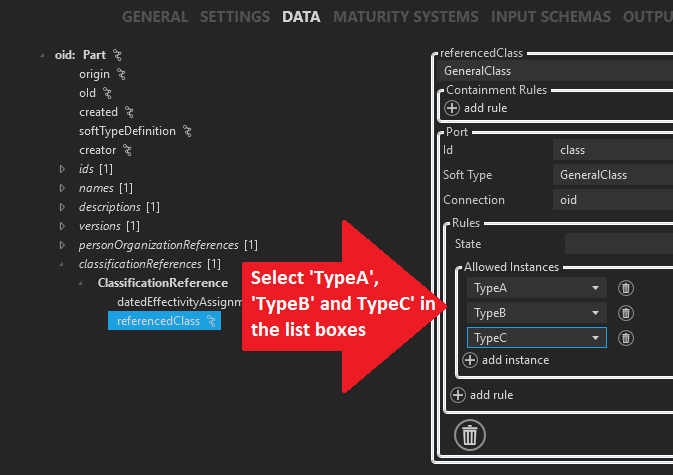Collapse the ClassificationReference node
The image size is (673, 475).
point(80,283)
